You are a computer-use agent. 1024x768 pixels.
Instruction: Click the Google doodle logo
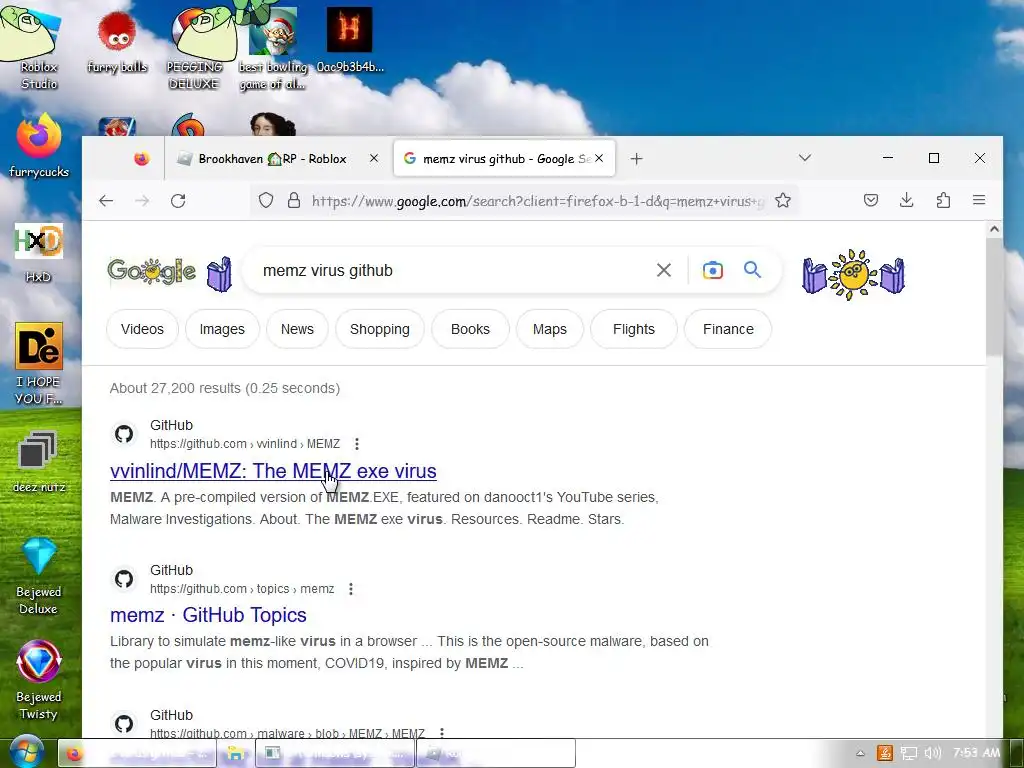click(152, 270)
